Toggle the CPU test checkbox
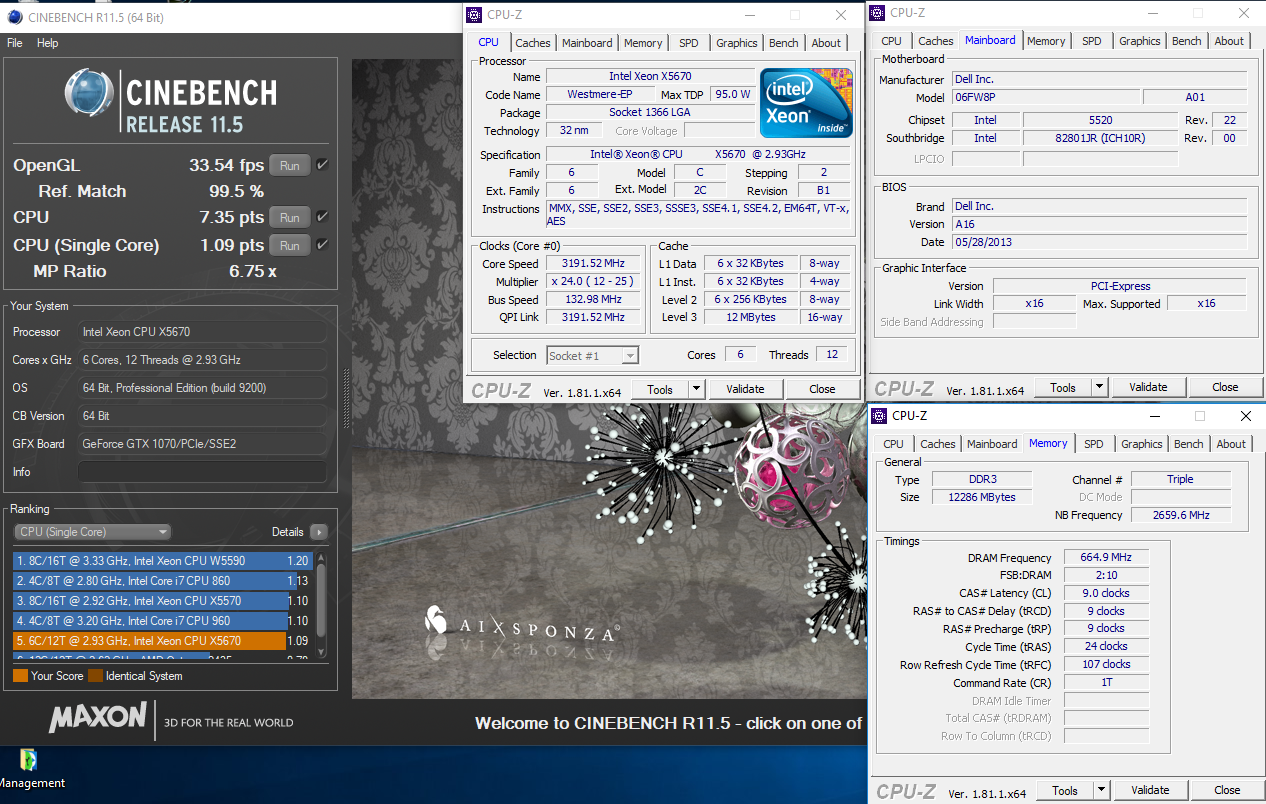Screen dimensions: 1266x804 pyautogui.click(x=322, y=217)
